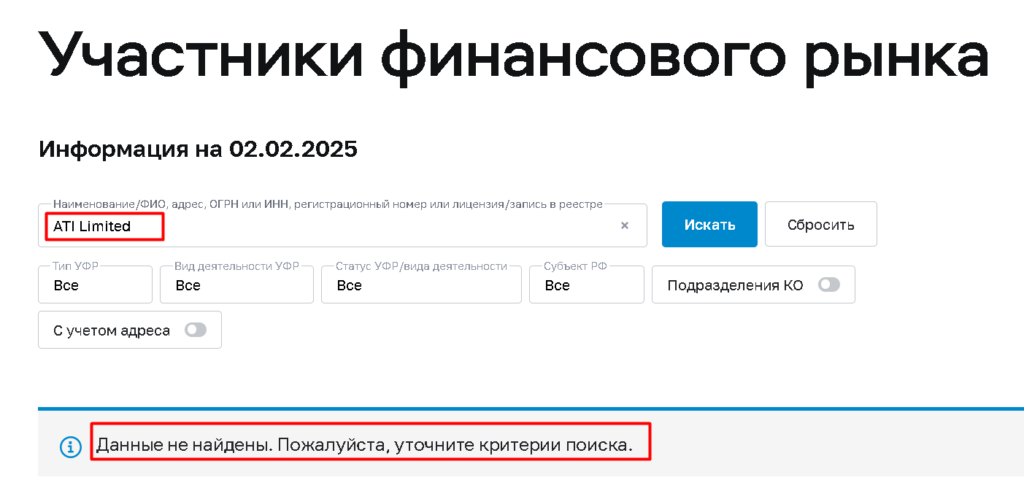Click the Сбросить reset button

point(821,225)
